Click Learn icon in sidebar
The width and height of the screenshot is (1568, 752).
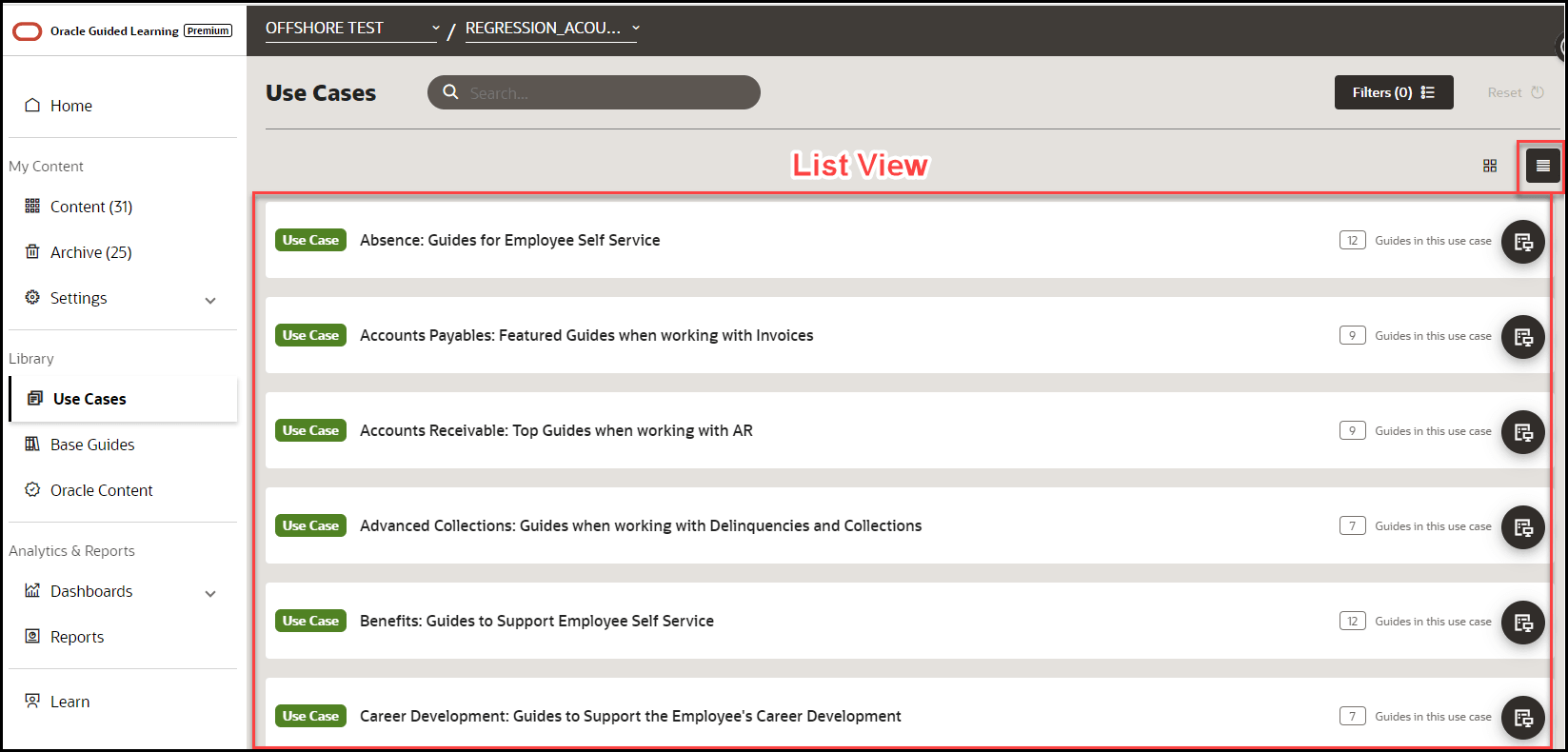coord(32,701)
